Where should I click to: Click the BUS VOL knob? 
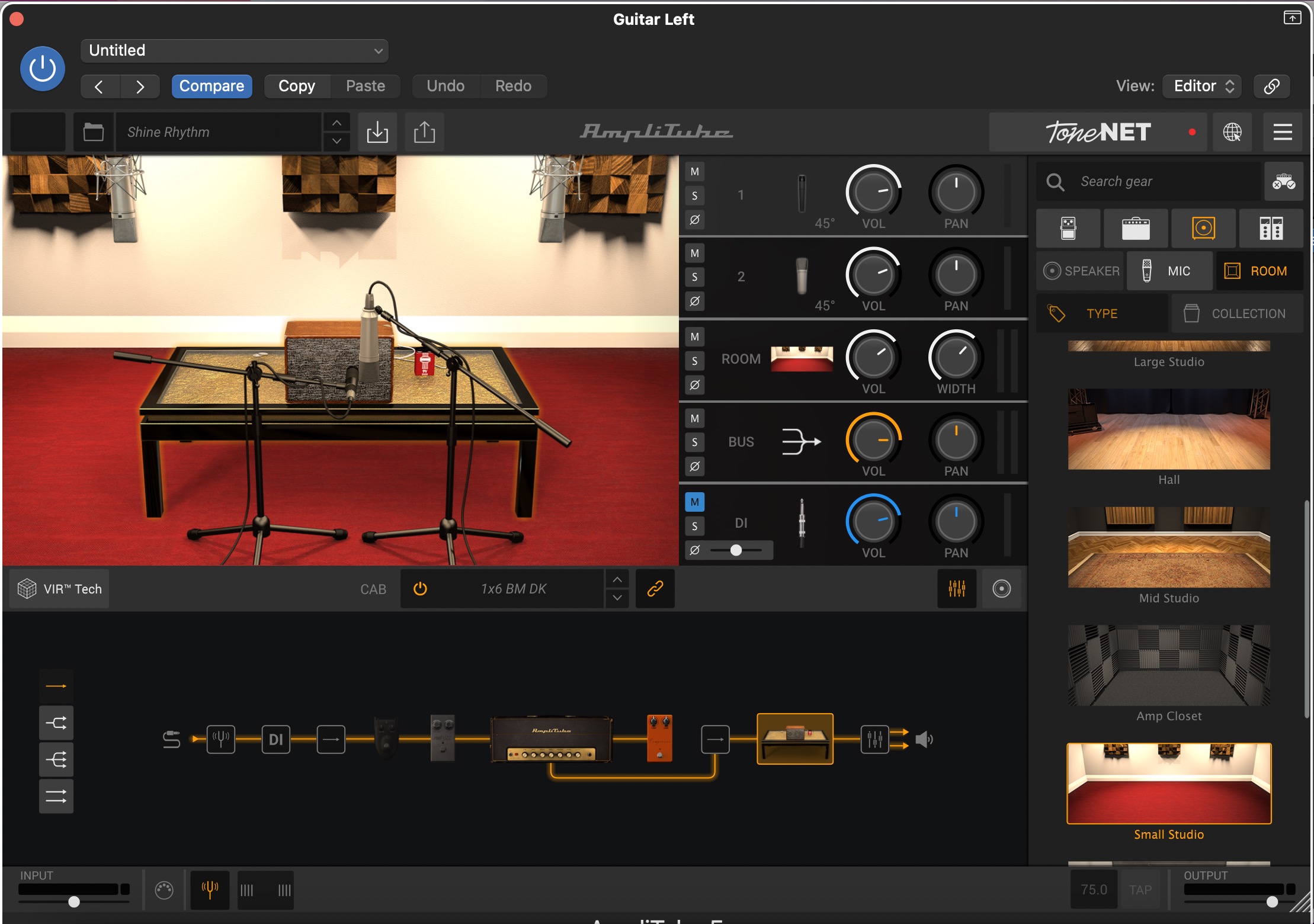click(873, 441)
